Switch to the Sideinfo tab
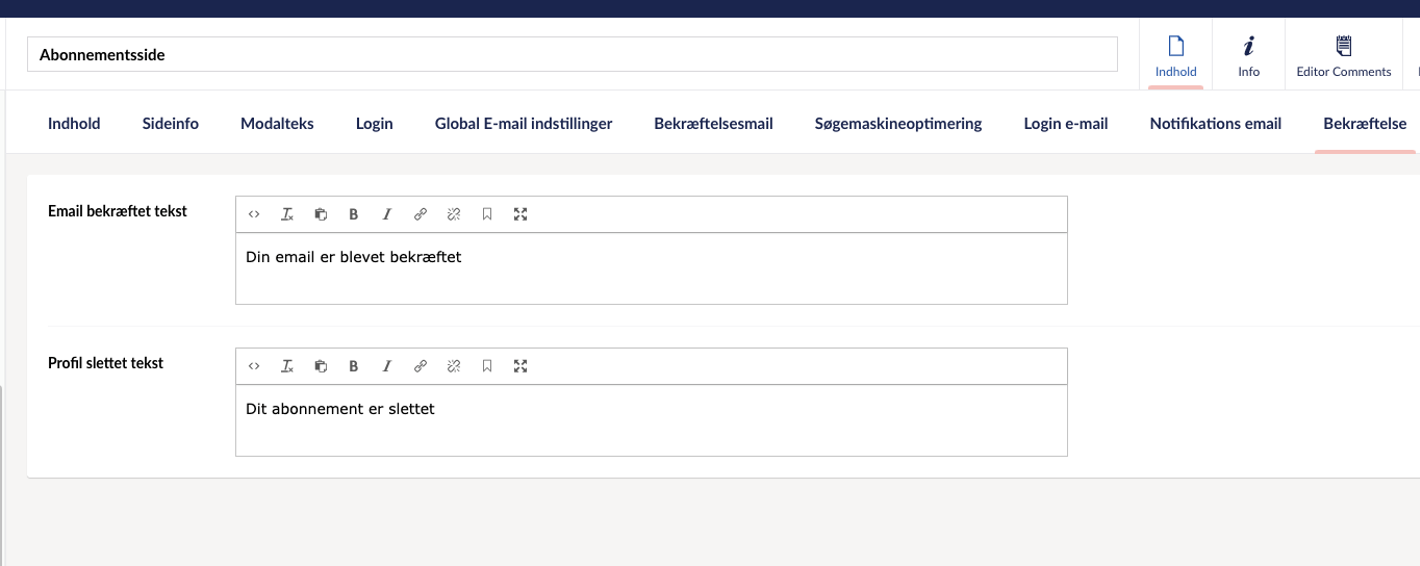The width and height of the screenshot is (1420, 566). (170, 124)
